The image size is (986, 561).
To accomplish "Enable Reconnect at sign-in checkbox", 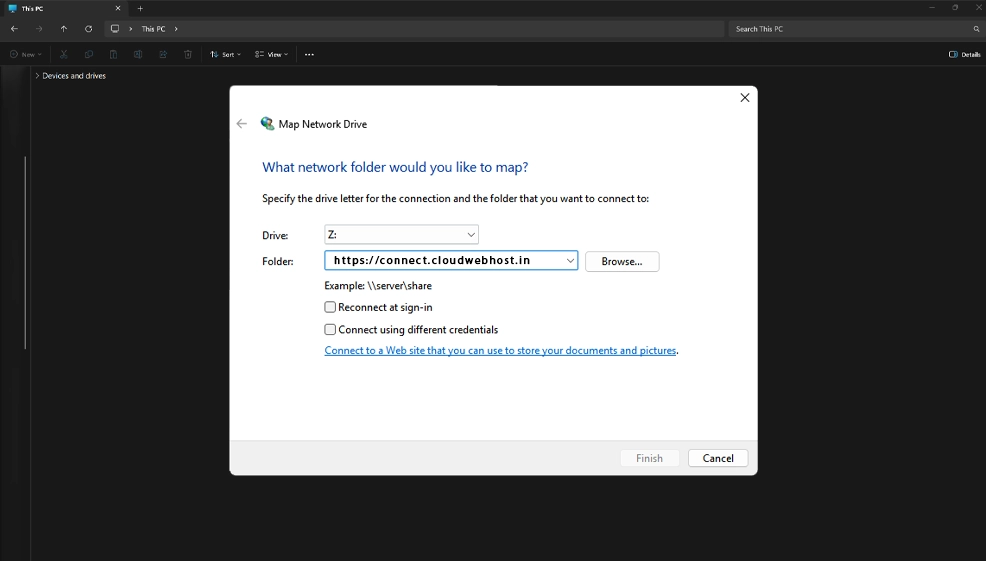I will (x=330, y=307).
